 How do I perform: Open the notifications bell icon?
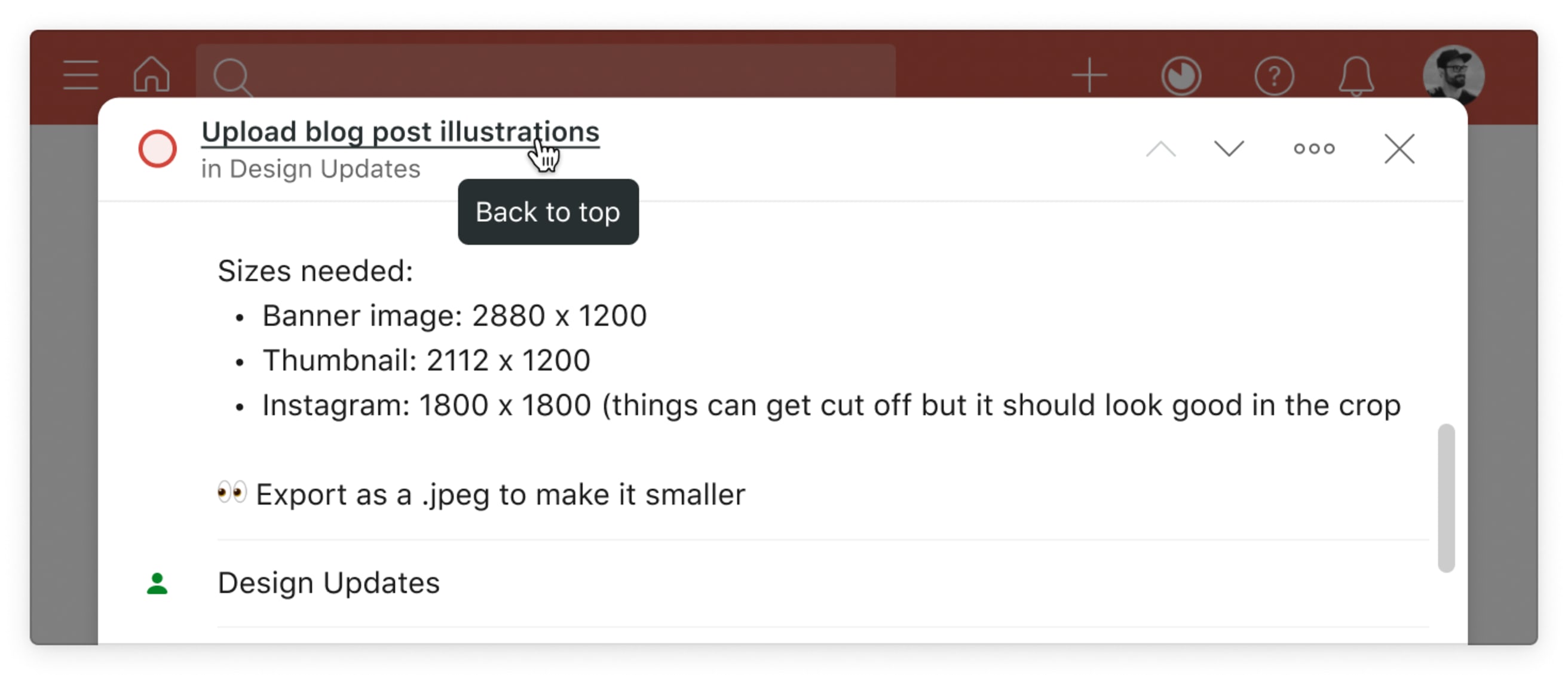pyautogui.click(x=1356, y=74)
